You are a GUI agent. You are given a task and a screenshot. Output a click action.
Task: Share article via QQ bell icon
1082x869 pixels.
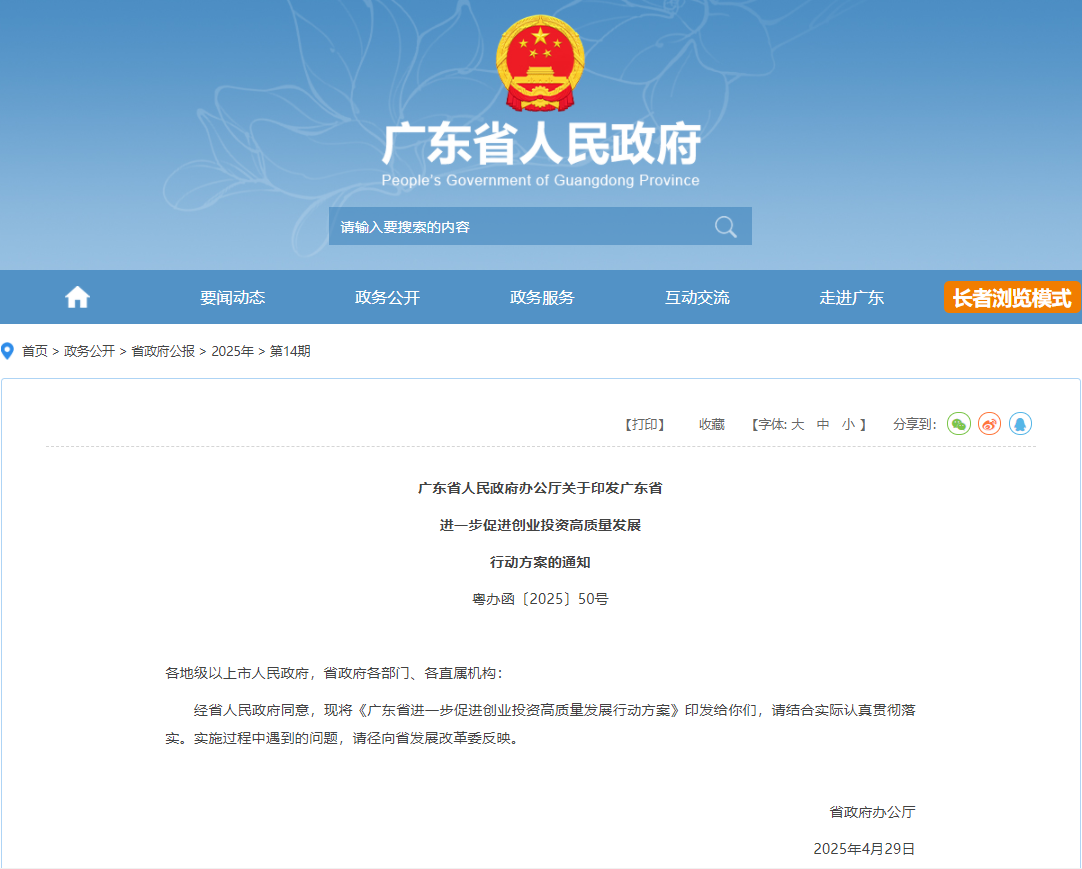pos(1020,424)
